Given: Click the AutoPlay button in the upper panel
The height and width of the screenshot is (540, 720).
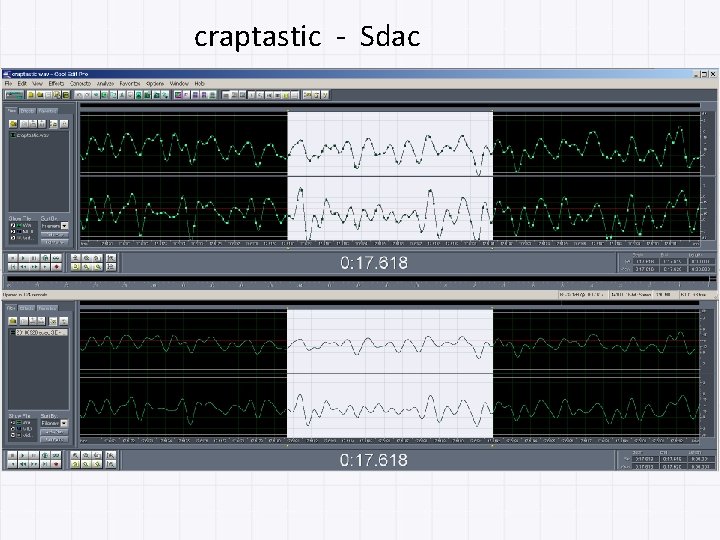Looking at the screenshot, I should coord(54,235).
